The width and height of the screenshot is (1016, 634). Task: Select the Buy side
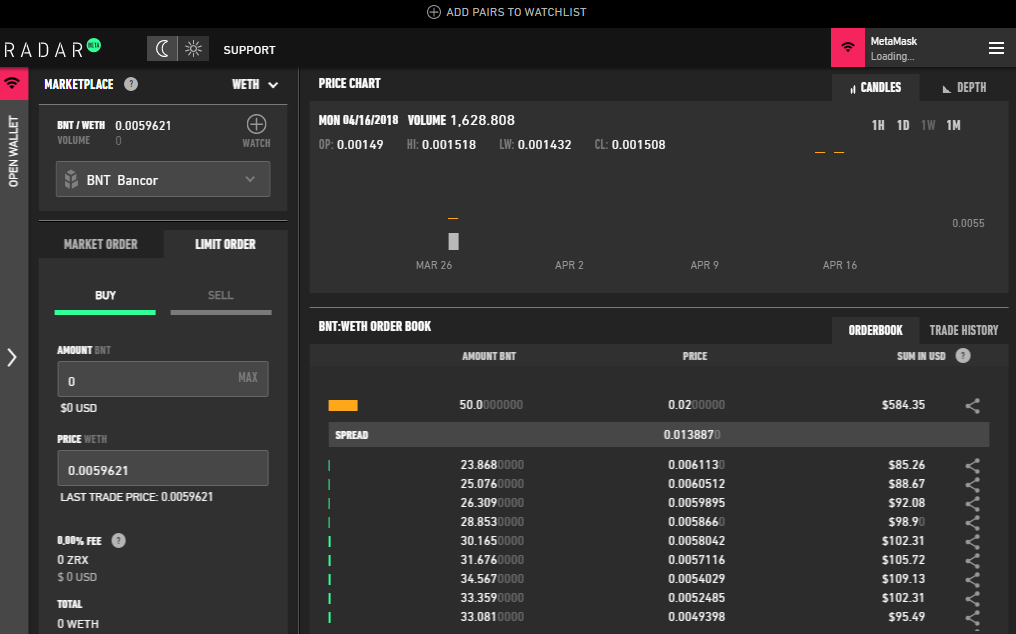[x=105, y=299]
